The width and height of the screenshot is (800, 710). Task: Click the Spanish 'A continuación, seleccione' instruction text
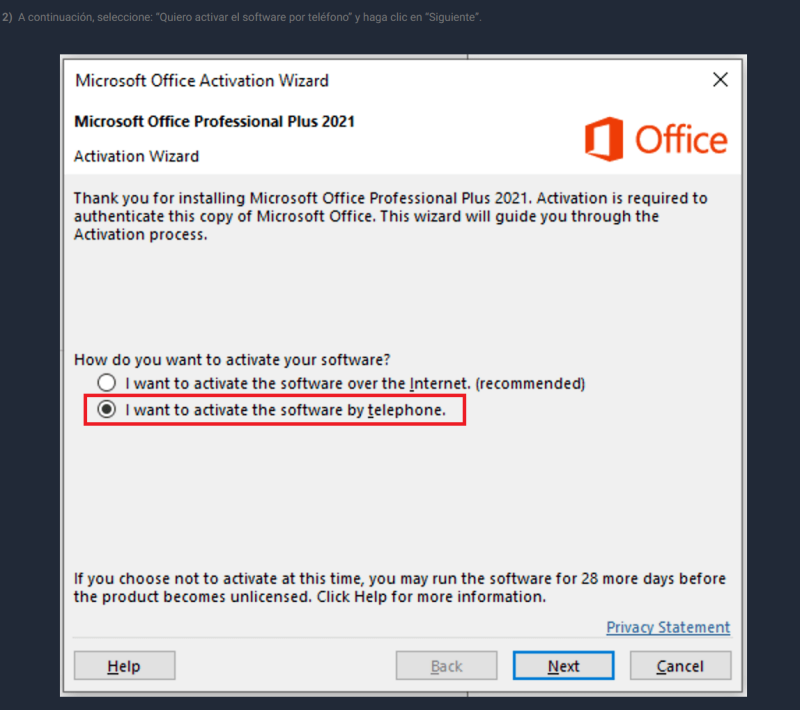pyautogui.click(x=250, y=17)
